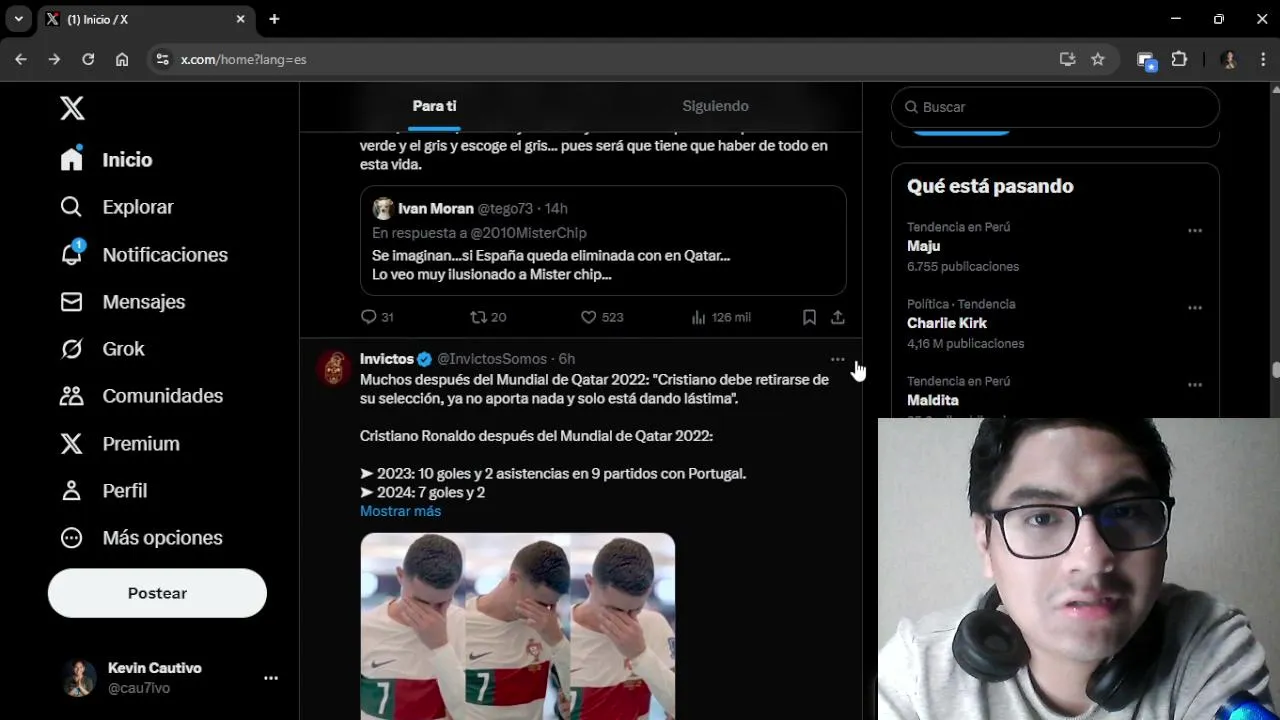Open Chrome profile avatar
Viewport: 1280px width, 720px height.
pyautogui.click(x=1230, y=59)
